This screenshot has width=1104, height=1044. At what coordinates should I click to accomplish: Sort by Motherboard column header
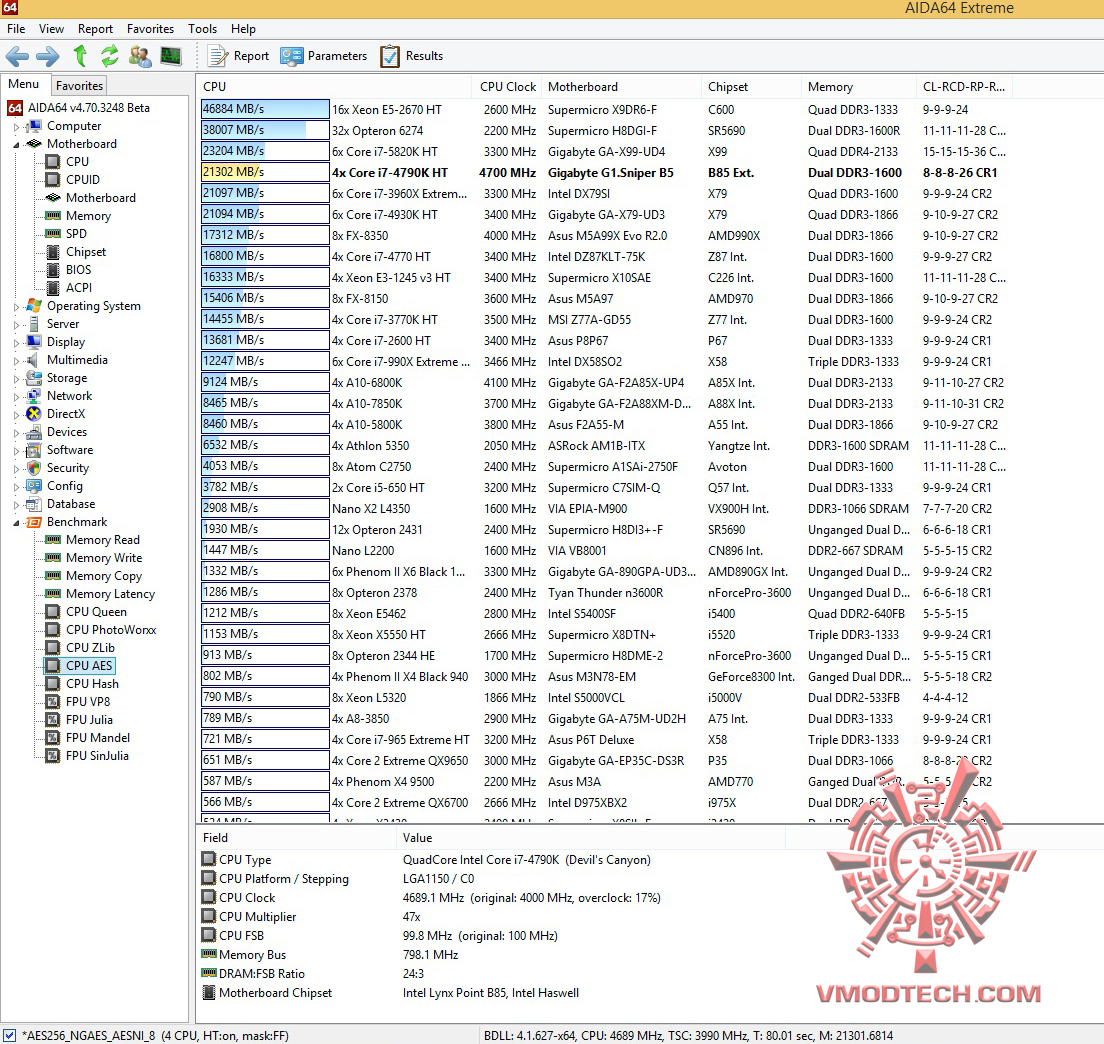pos(621,87)
